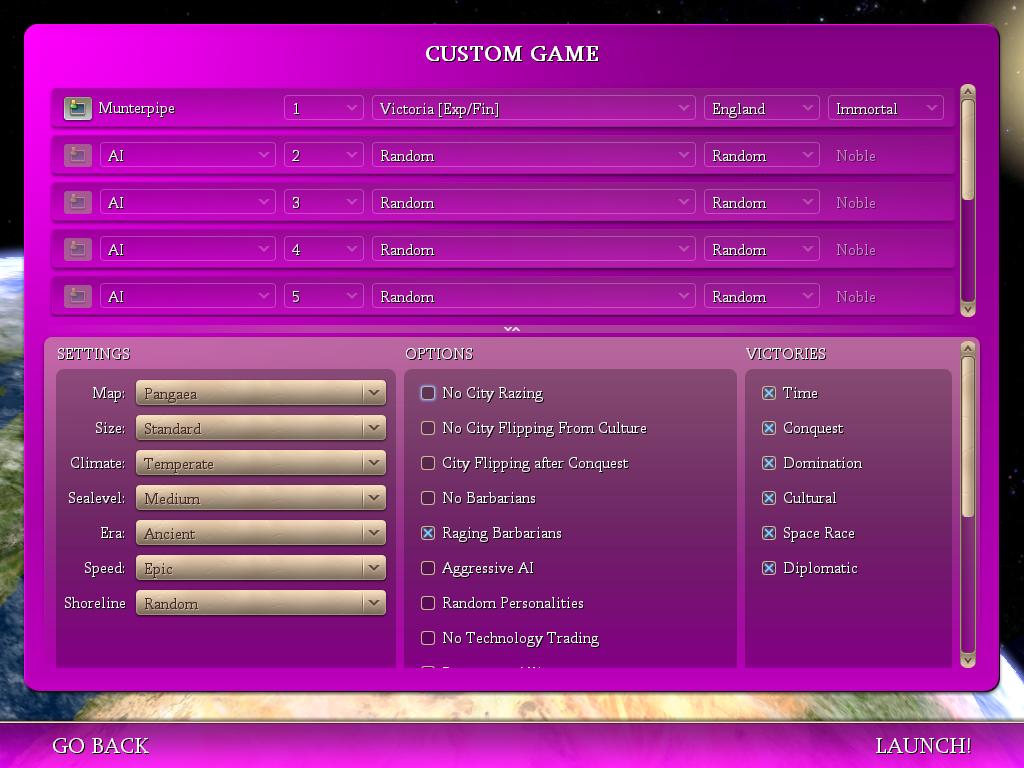Open the Immortal difficulty dropdown
The height and width of the screenshot is (768, 1024).
pos(886,108)
